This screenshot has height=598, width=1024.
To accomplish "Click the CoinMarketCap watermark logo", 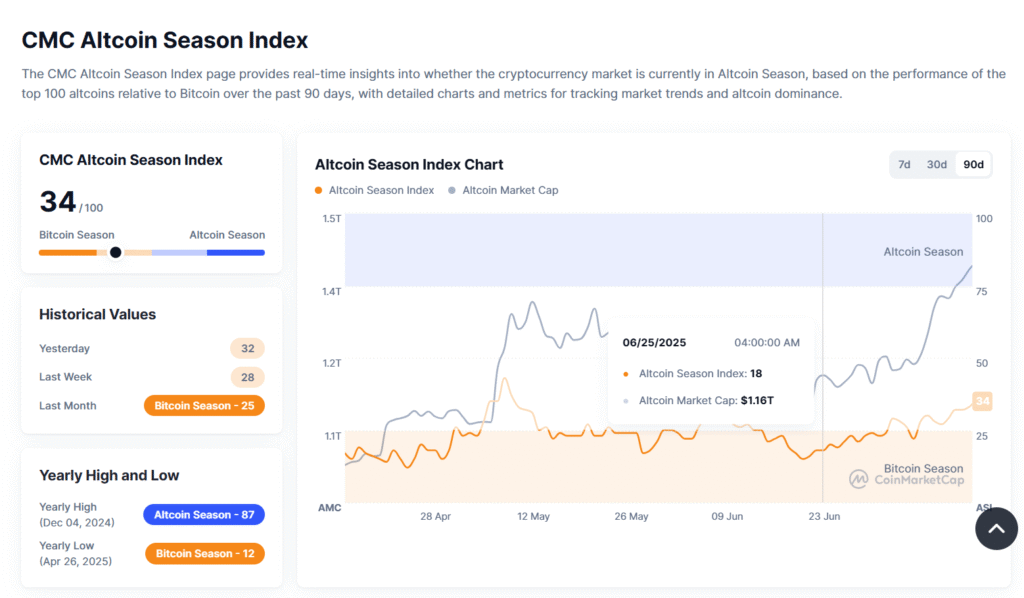I will pyautogui.click(x=858, y=479).
